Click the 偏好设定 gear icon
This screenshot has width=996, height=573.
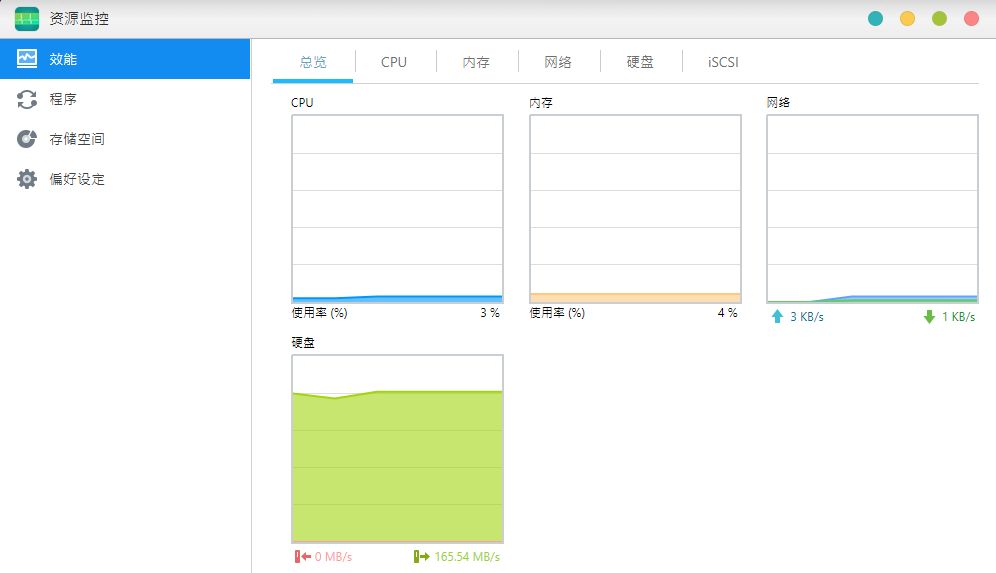click(x=27, y=179)
